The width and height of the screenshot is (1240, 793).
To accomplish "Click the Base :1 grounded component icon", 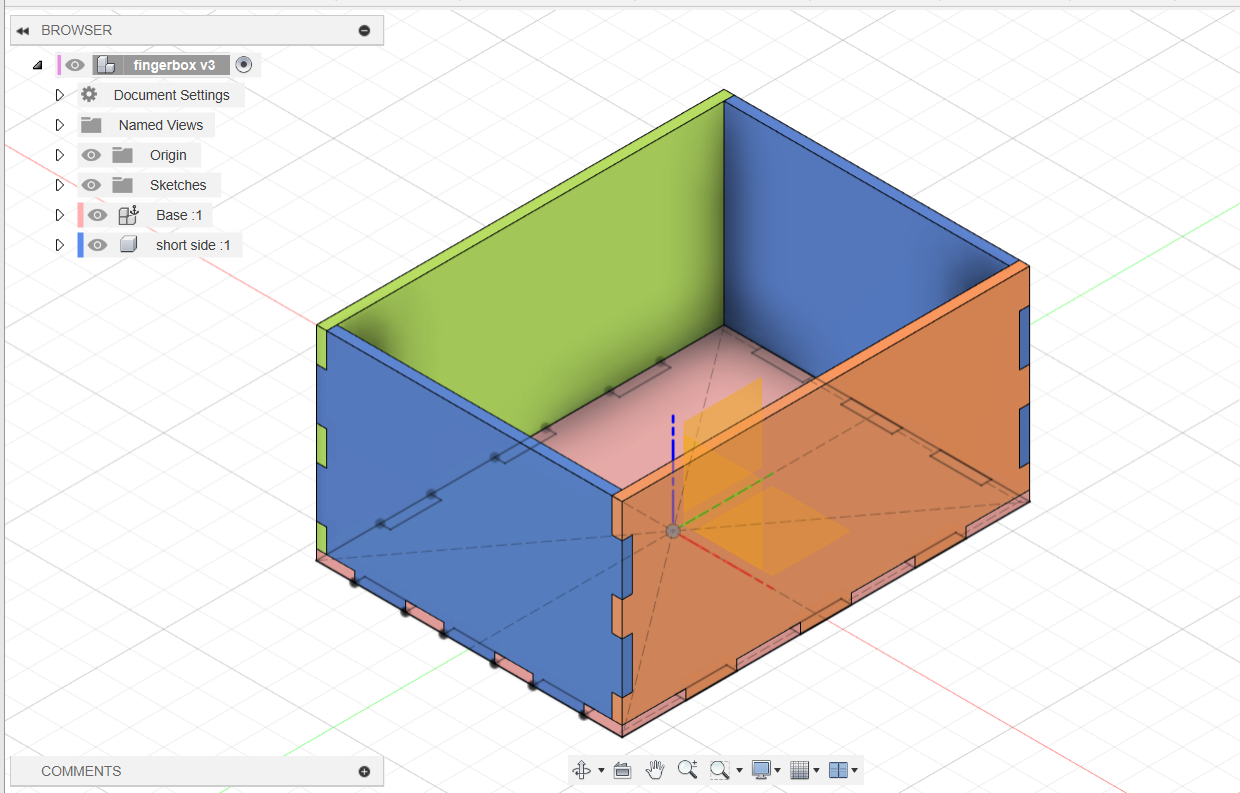I will (x=128, y=215).
